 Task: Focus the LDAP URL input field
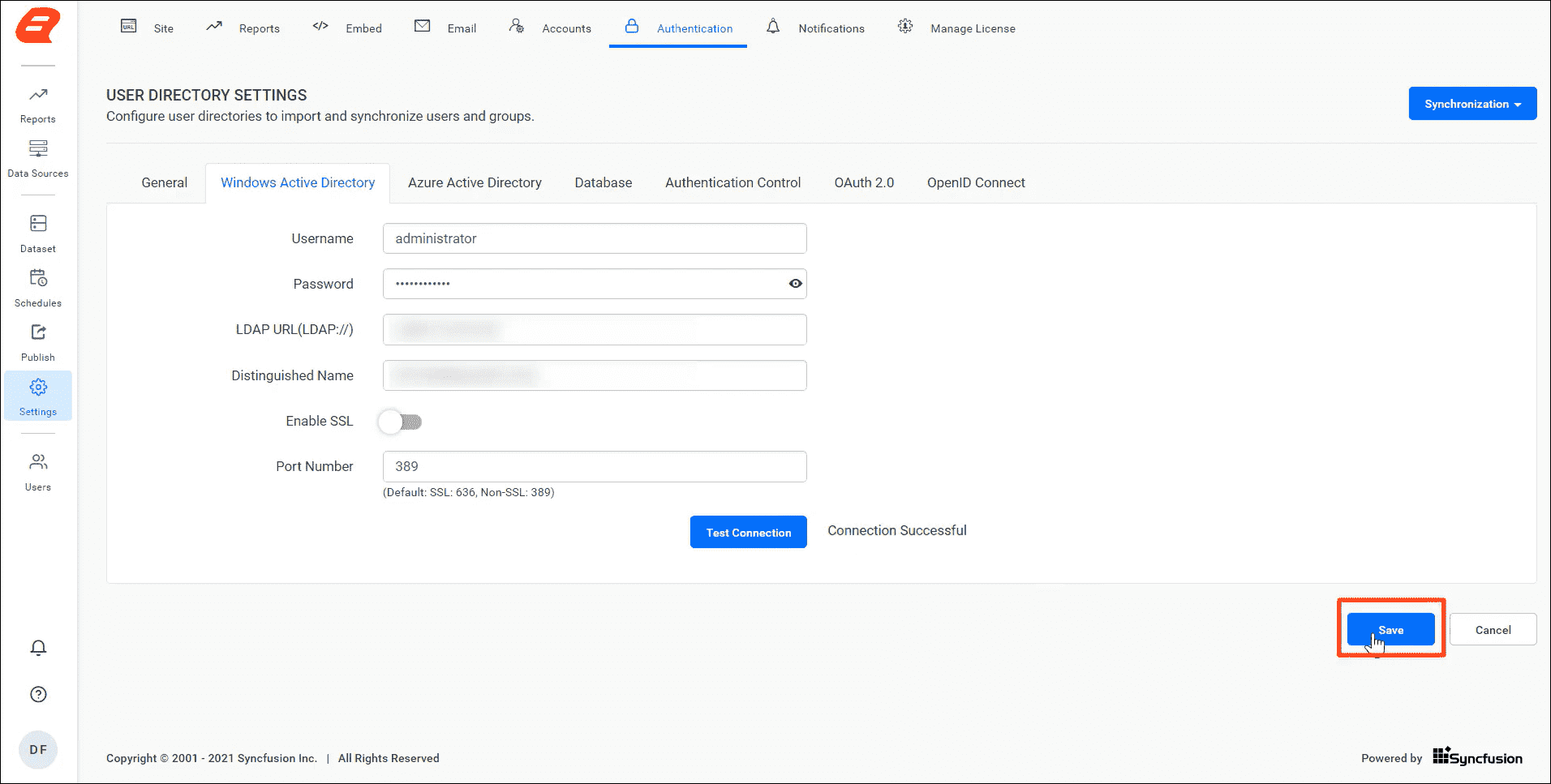[595, 329]
